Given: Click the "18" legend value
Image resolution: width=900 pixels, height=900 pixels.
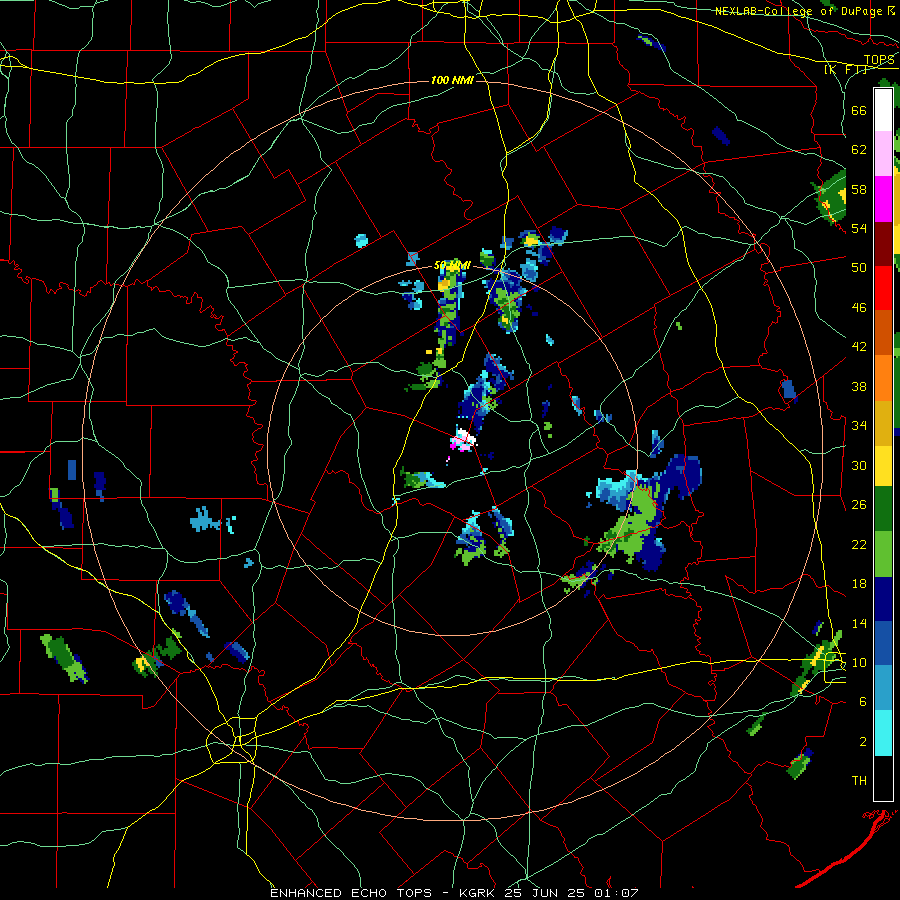Looking at the screenshot, I should (x=859, y=584).
